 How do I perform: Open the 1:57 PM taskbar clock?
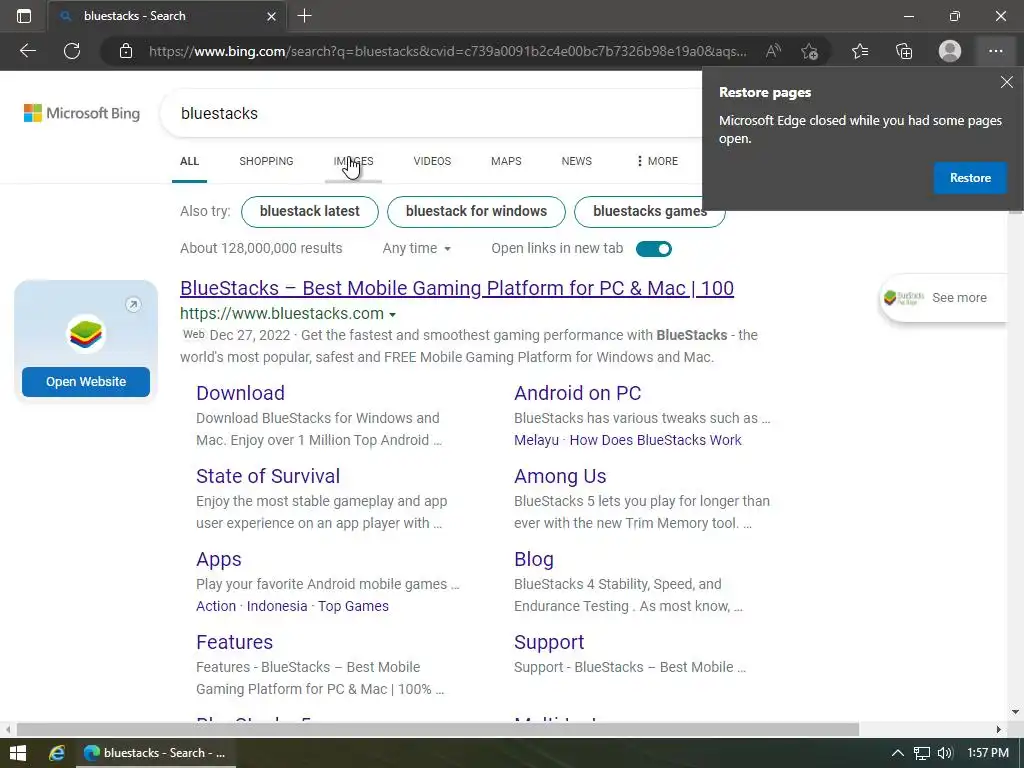tap(987, 753)
